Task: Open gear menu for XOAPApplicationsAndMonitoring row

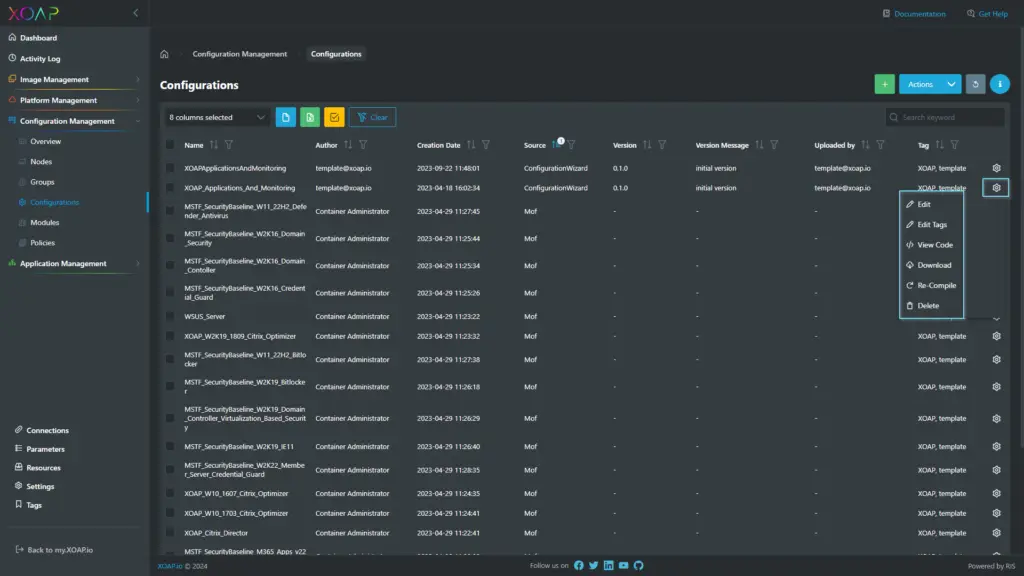Action: tap(996, 168)
